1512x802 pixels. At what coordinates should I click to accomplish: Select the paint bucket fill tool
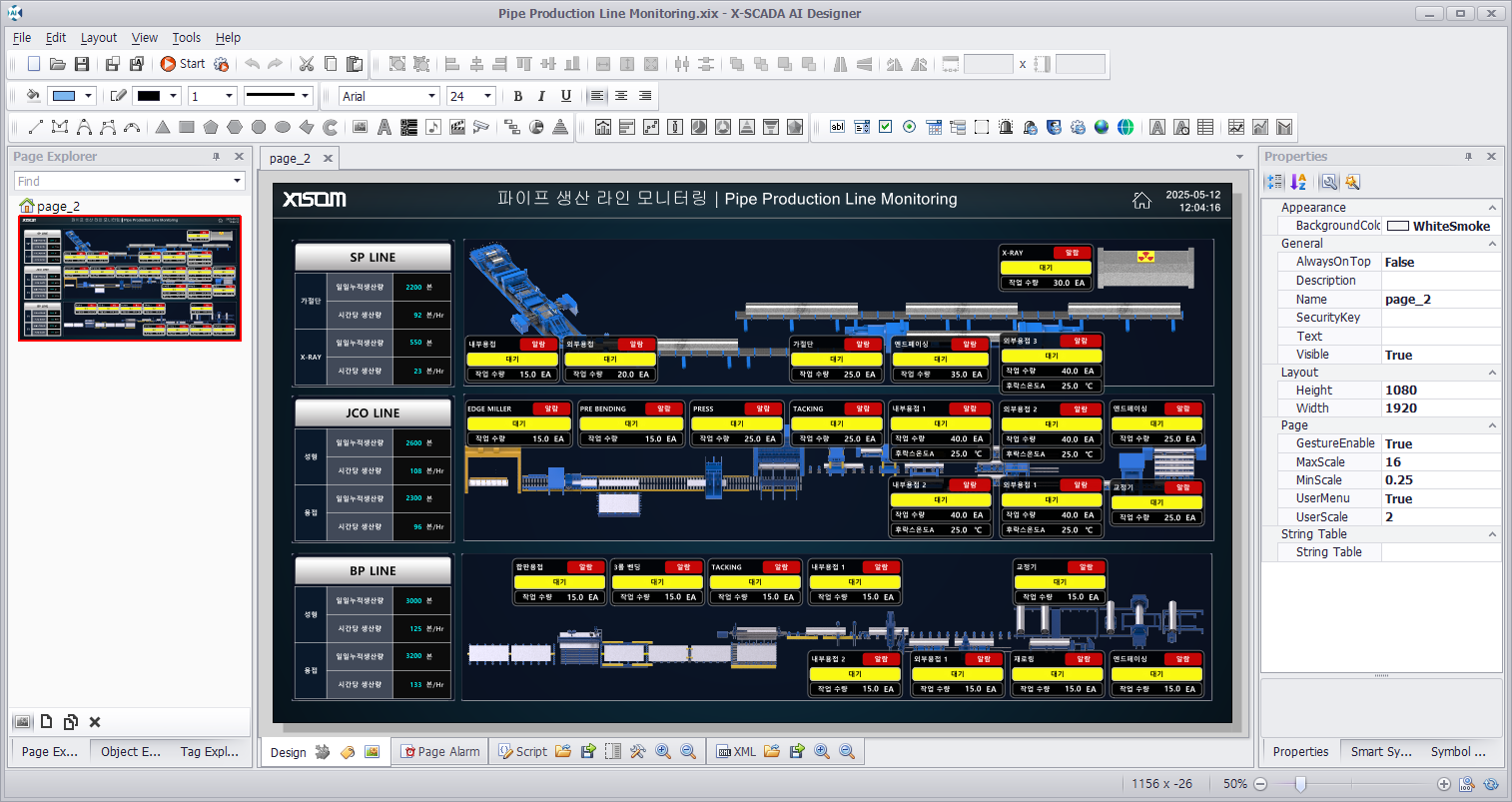[x=33, y=96]
